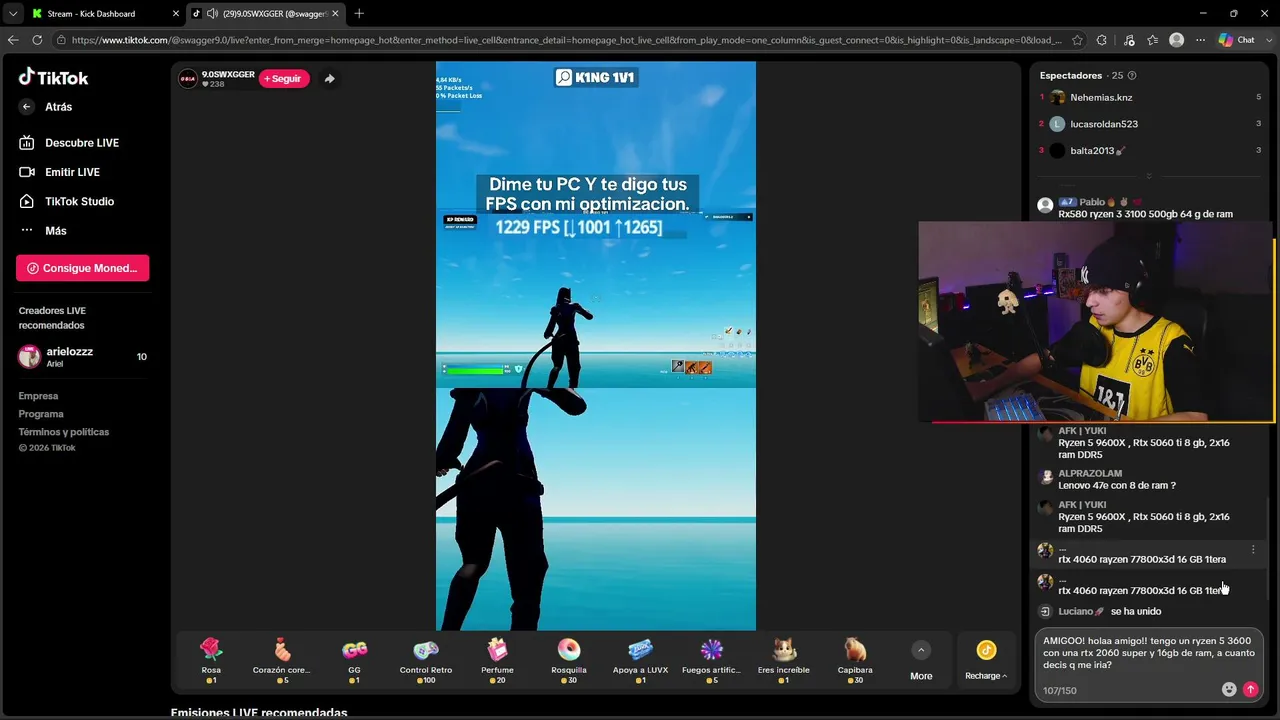This screenshot has height=720, width=1280.
Task: Open the Descubre LIVE sidebar item
Action: [69, 143]
